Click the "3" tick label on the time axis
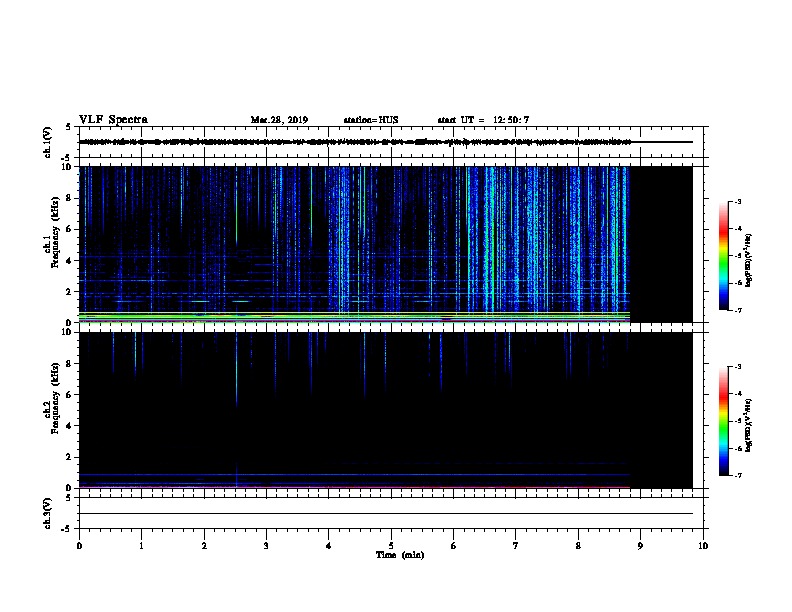Viewport: 792px width, 612px height. pos(266,546)
